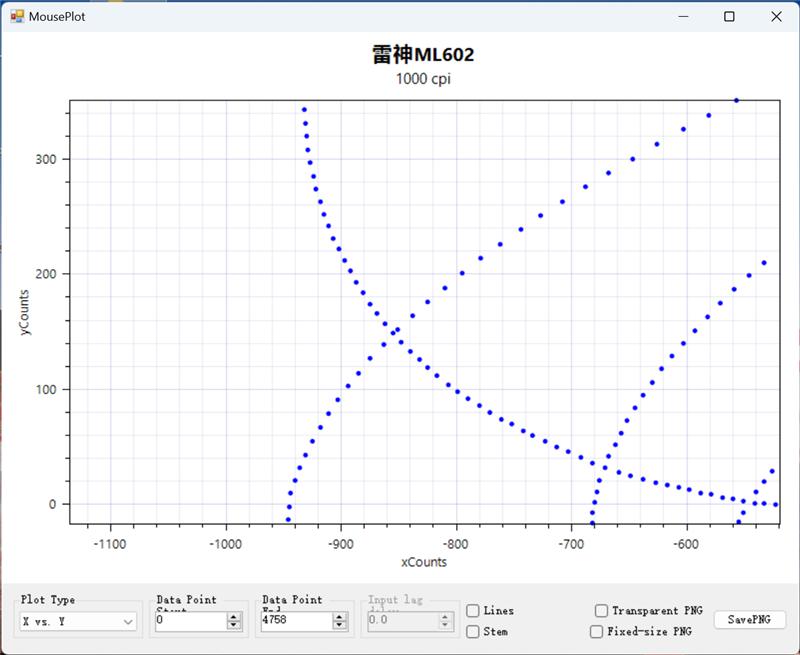This screenshot has width=800, height=655.
Task: Click the SavePNG button
Action: pyautogui.click(x=749, y=620)
